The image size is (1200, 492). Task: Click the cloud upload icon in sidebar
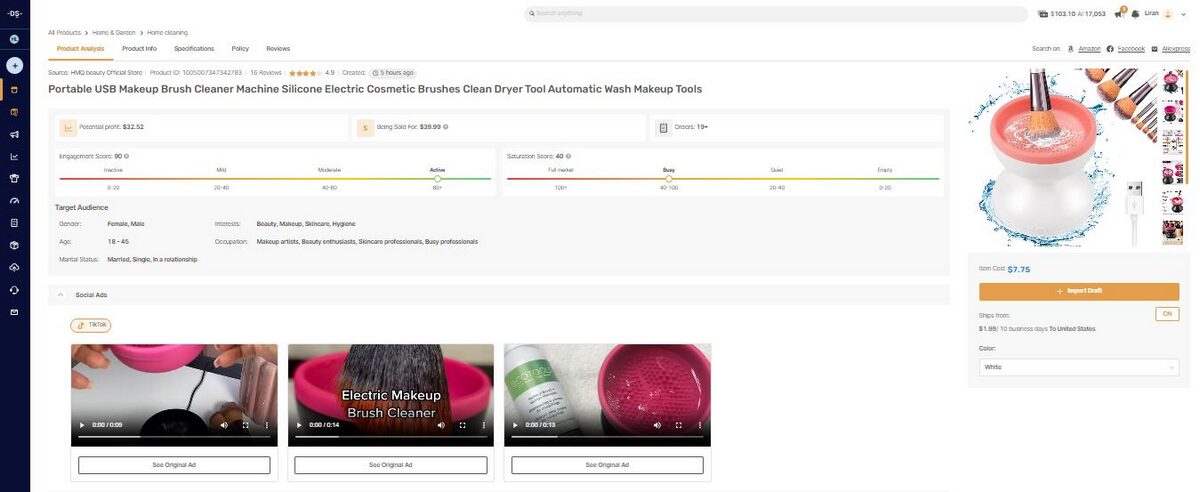coord(14,267)
